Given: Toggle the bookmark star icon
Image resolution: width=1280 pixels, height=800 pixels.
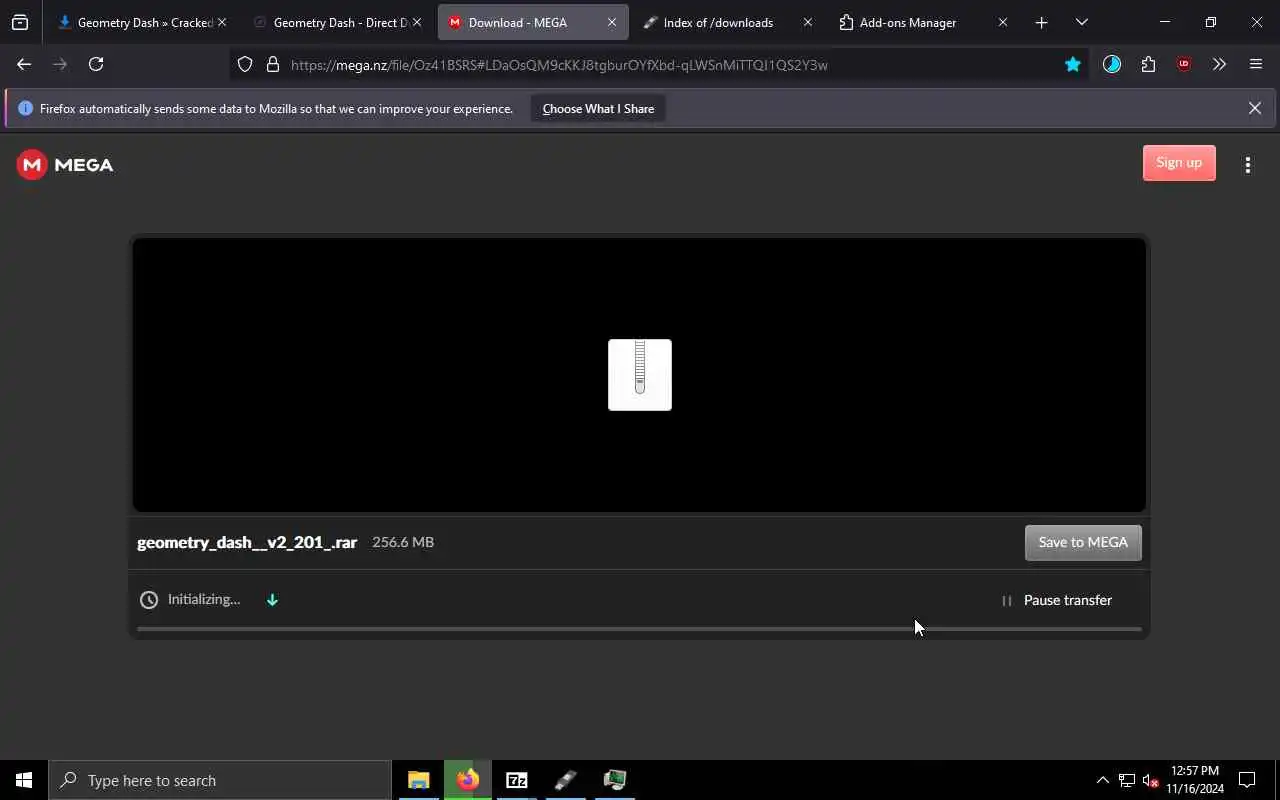Looking at the screenshot, I should click(x=1073, y=65).
